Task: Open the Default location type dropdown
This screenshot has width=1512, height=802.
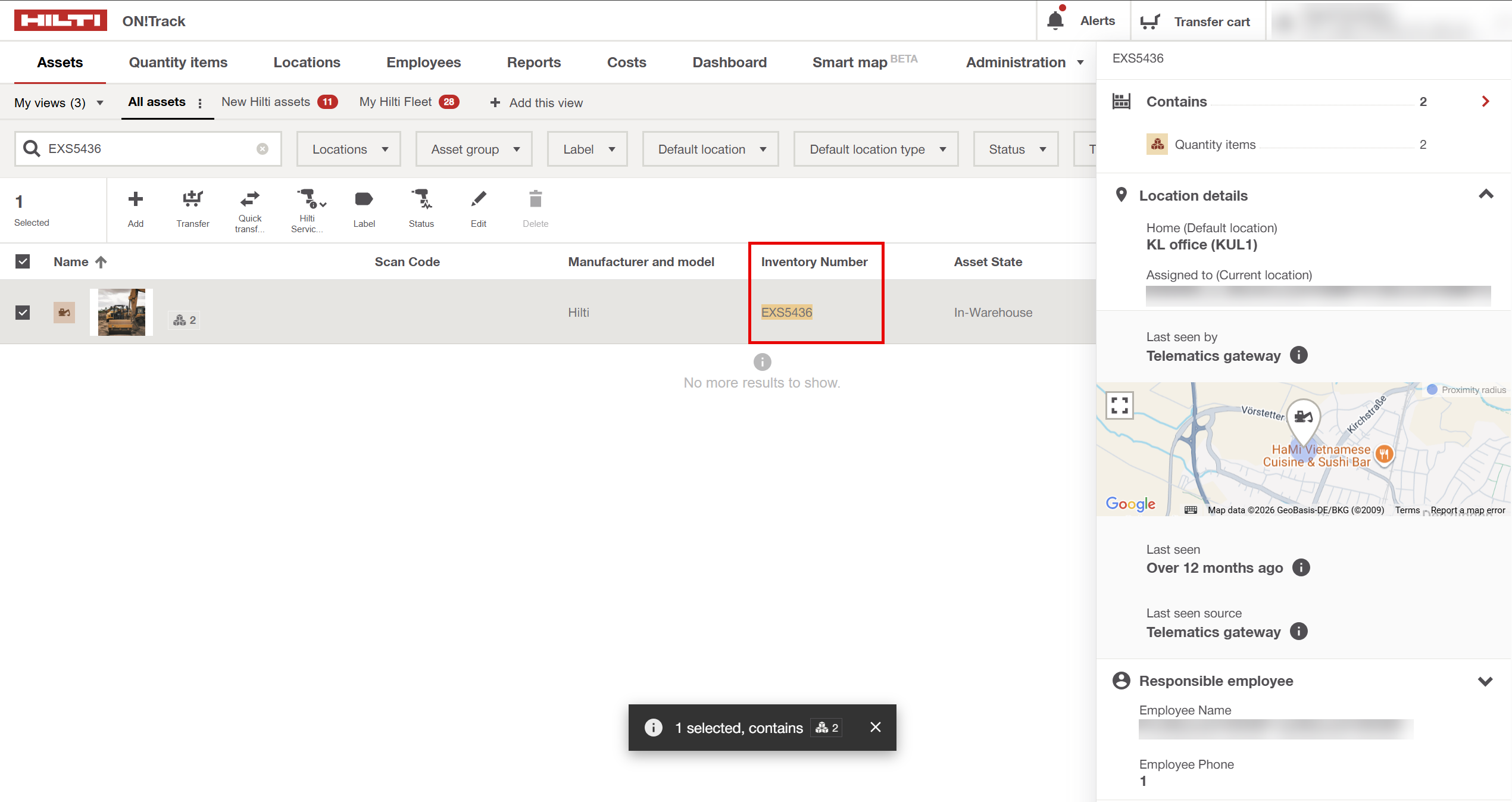Action: 876,149
